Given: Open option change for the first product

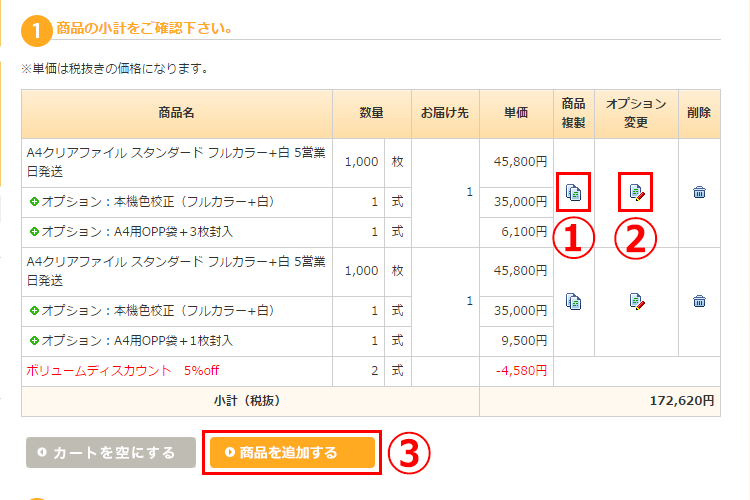Looking at the screenshot, I should (x=636, y=191).
